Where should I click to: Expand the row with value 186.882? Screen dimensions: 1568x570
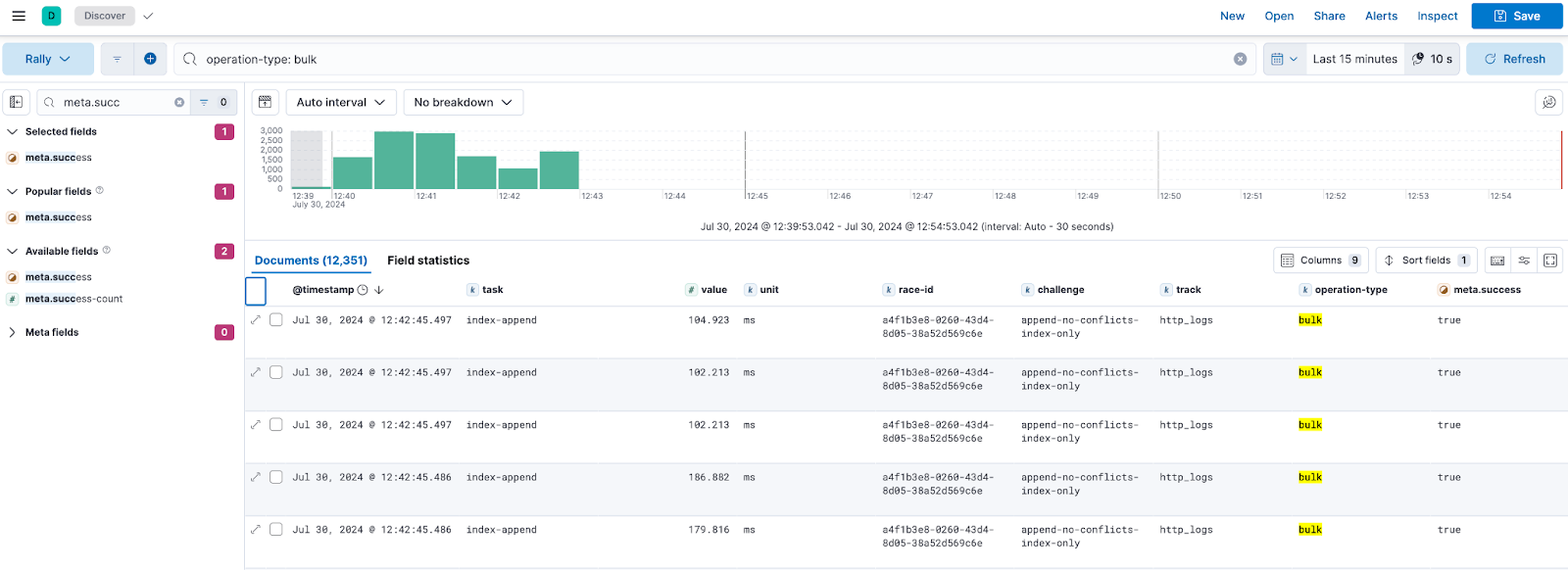click(x=256, y=477)
